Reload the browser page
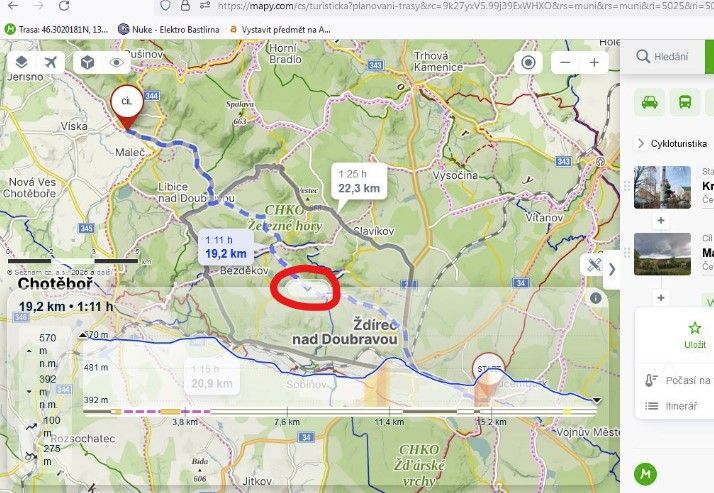Screen dimensions: 714x493 coord(64,5)
